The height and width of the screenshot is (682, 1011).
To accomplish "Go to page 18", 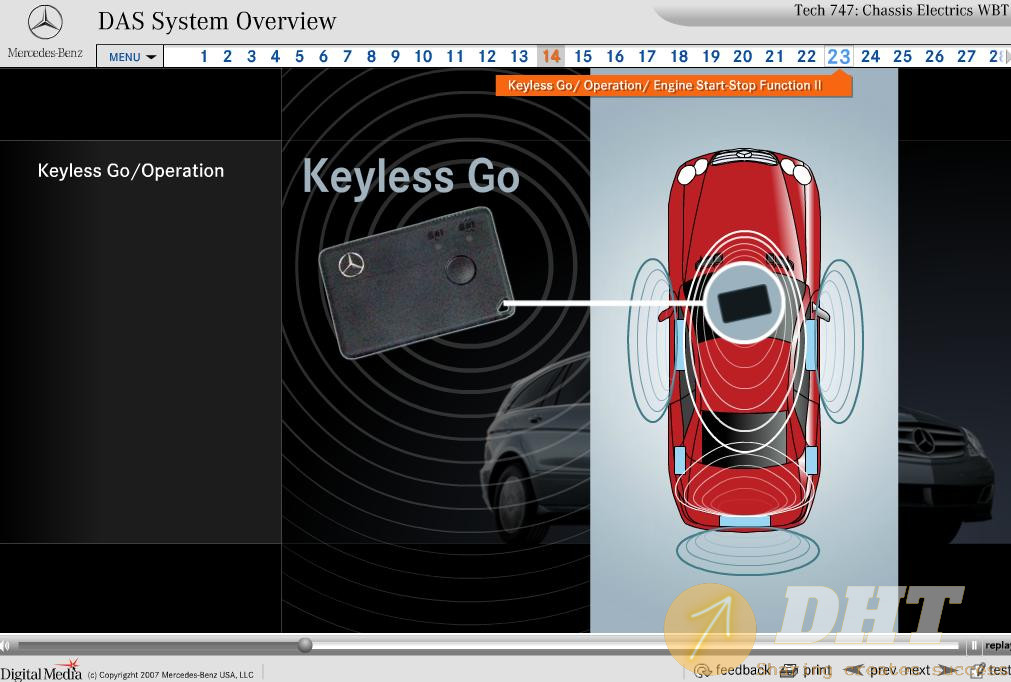I will pyautogui.click(x=679, y=57).
